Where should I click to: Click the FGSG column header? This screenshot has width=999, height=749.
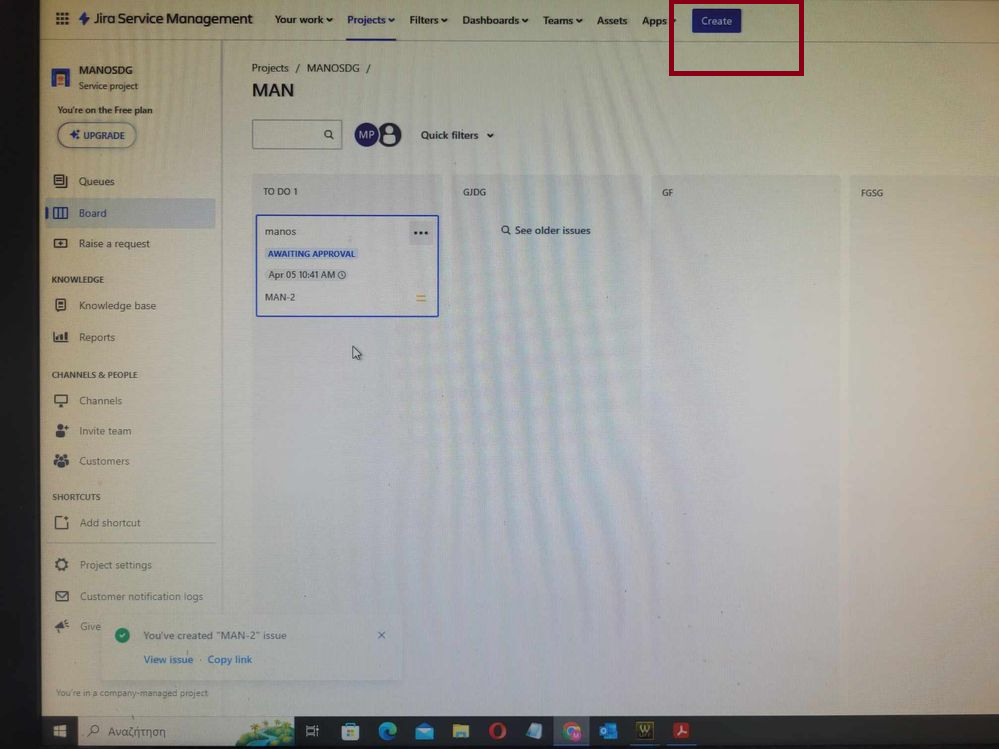point(872,192)
